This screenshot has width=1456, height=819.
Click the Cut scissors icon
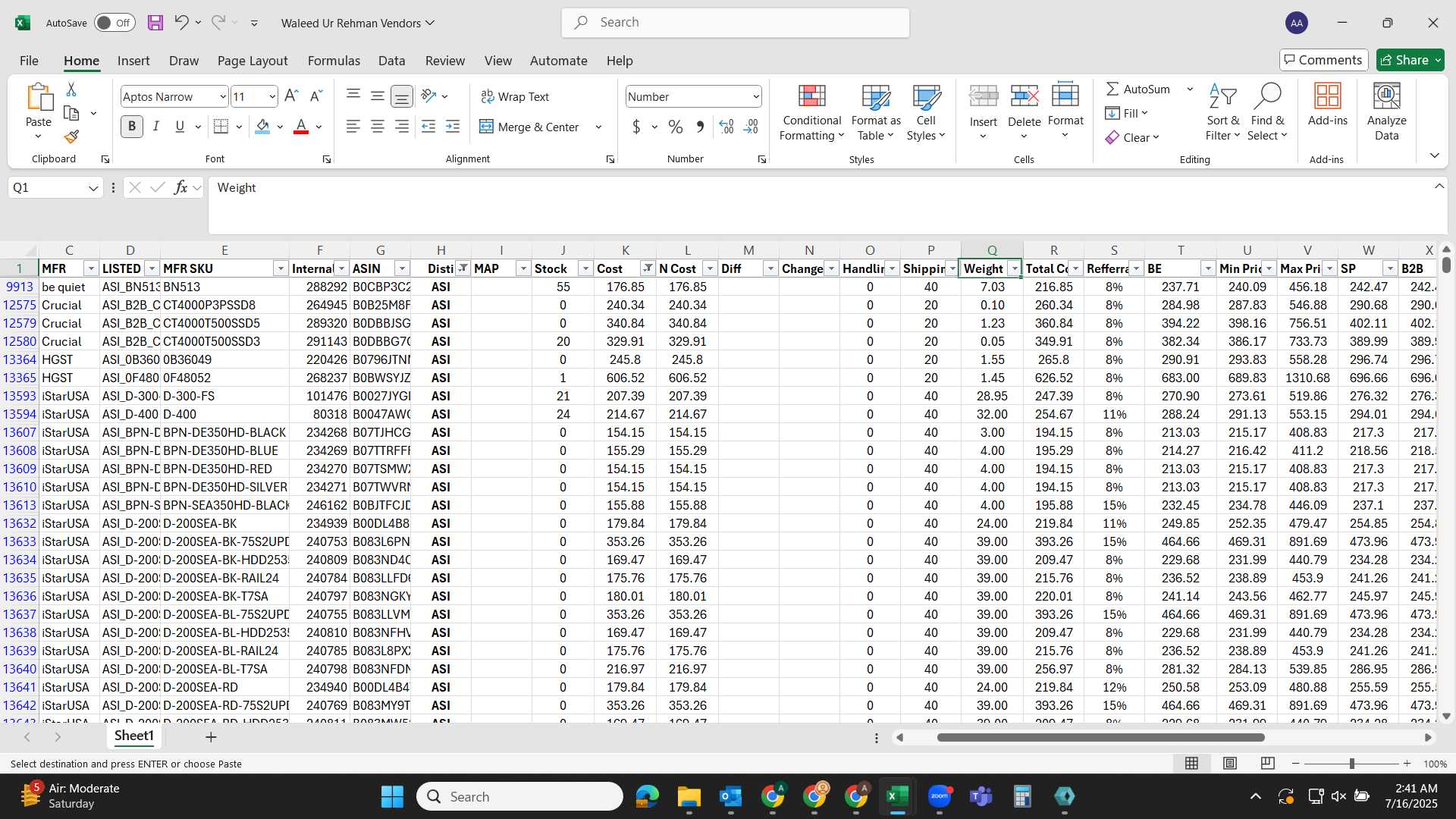(71, 89)
